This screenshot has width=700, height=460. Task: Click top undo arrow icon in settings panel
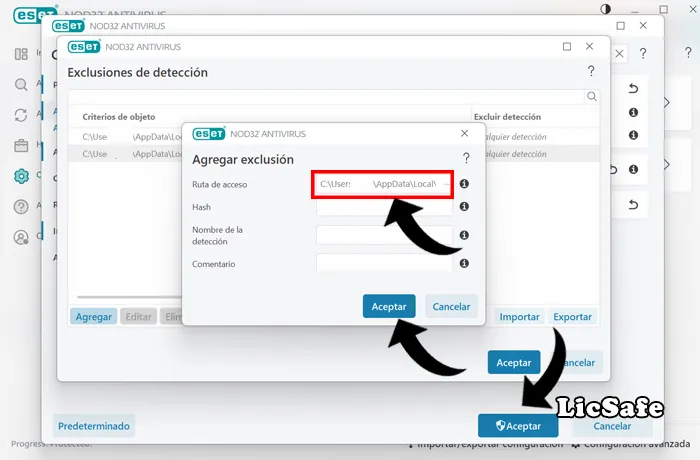[x=633, y=88]
